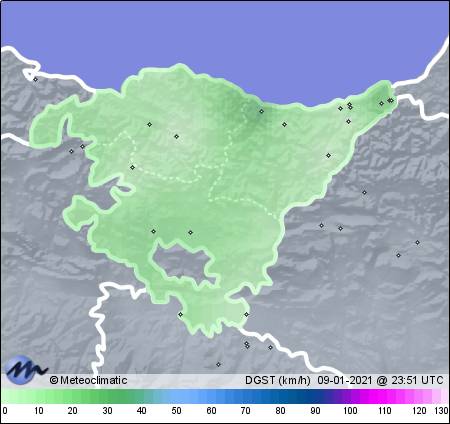
Task: Select the station marker at the bottom-right tip of the green region
Action: tap(246, 314)
